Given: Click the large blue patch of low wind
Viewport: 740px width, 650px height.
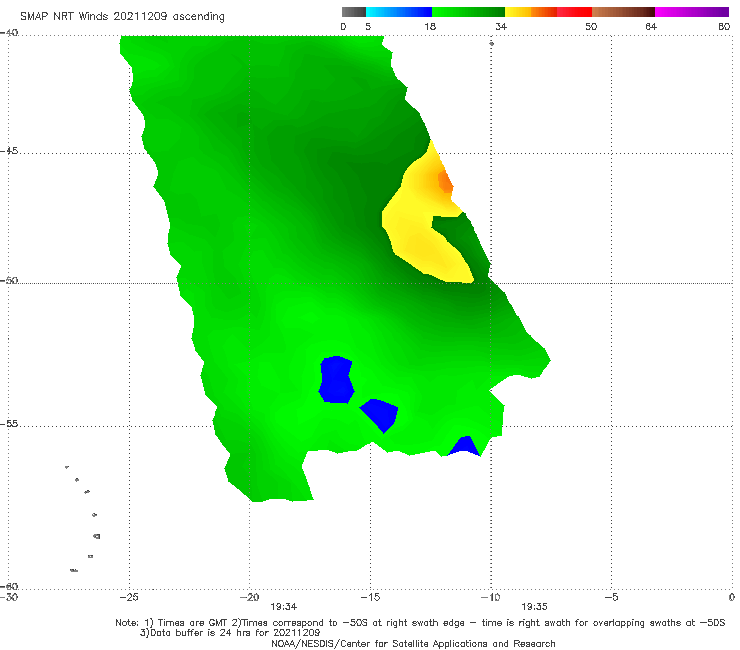Looking at the screenshot, I should [x=336, y=380].
